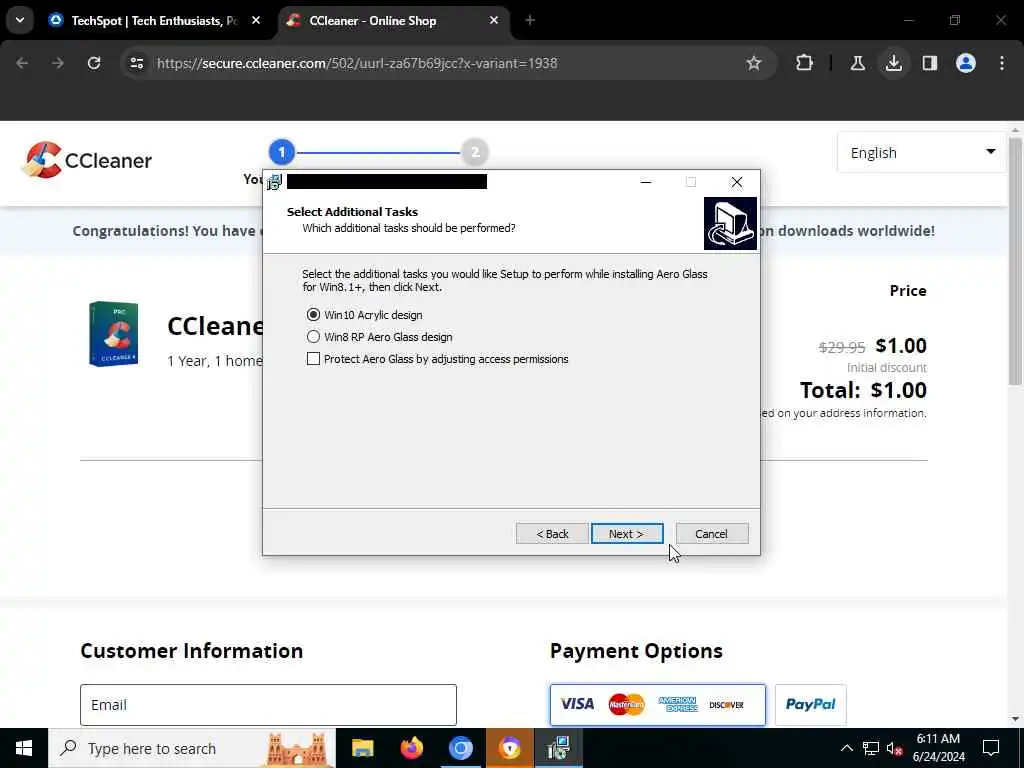The width and height of the screenshot is (1024, 768).
Task: Open the English language dropdown
Action: point(921,153)
